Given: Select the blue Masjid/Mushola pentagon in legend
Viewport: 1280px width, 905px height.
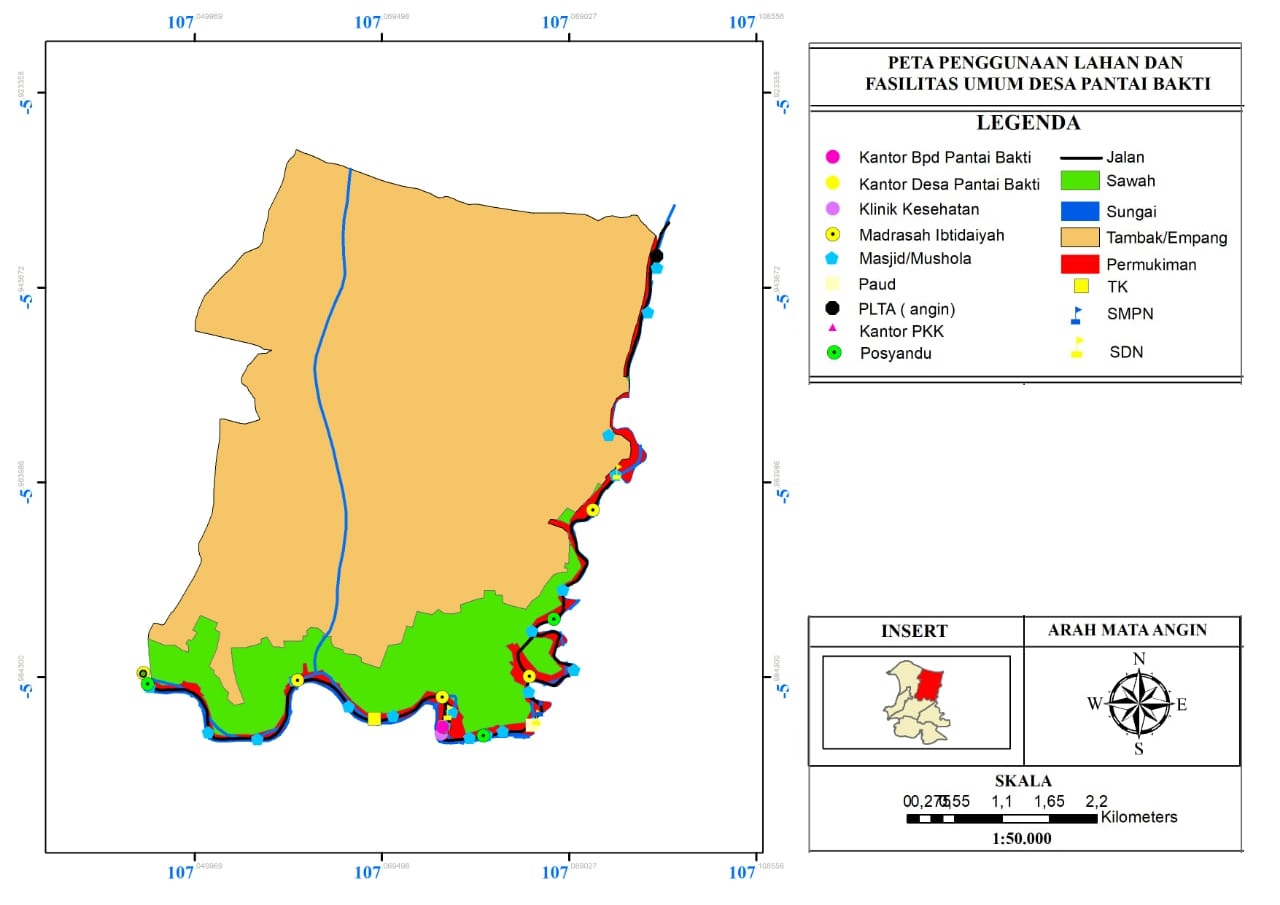Looking at the screenshot, I should tap(830, 259).
